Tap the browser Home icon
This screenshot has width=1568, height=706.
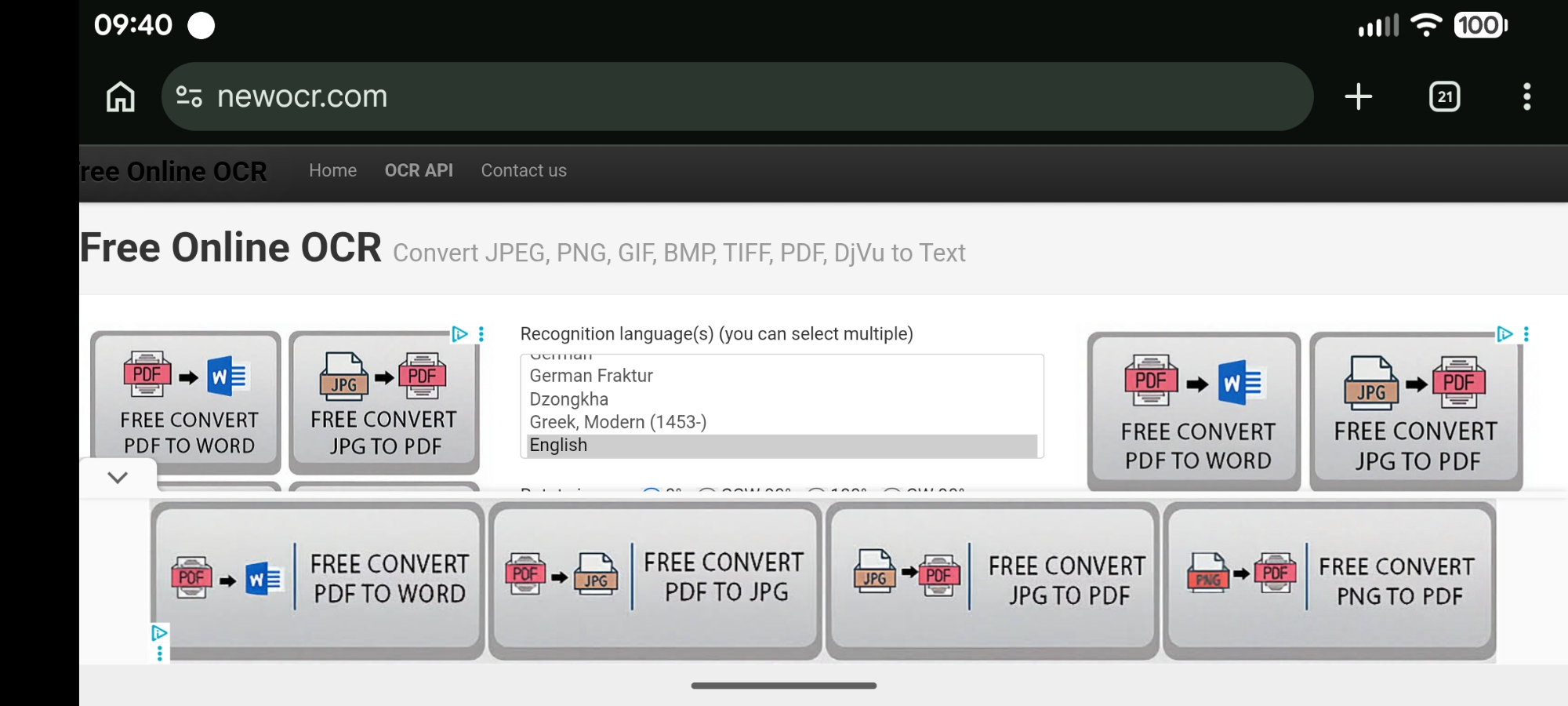click(x=121, y=96)
